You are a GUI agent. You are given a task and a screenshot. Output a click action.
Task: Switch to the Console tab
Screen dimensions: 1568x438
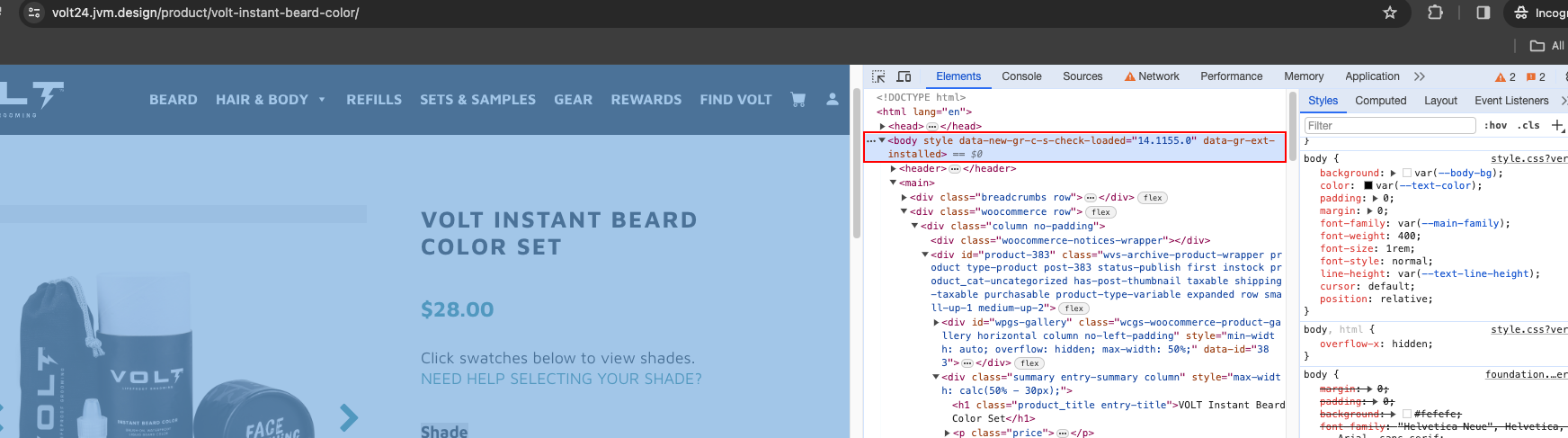point(1021,76)
